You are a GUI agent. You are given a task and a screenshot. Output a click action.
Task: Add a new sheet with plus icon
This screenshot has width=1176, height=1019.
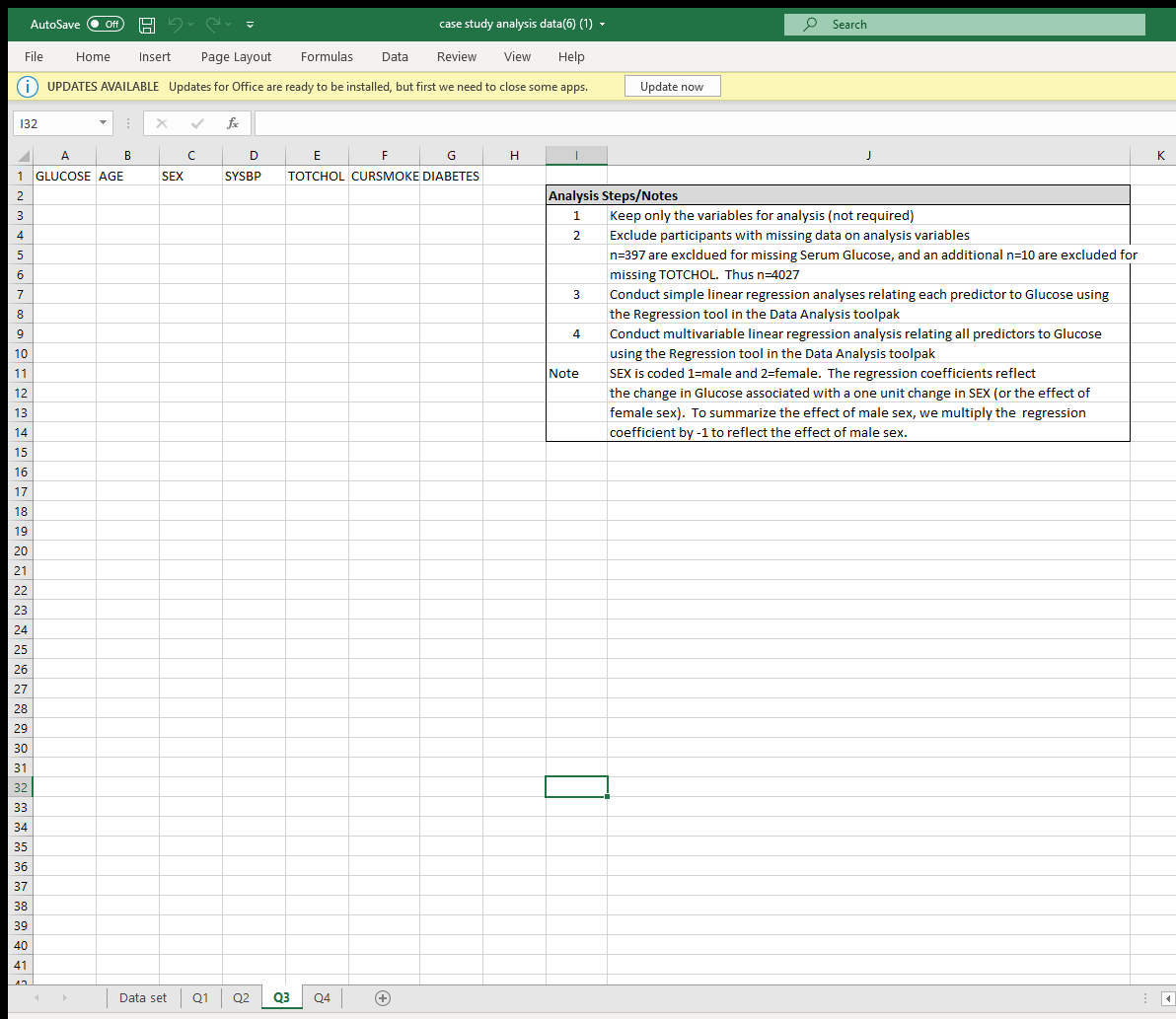point(383,998)
